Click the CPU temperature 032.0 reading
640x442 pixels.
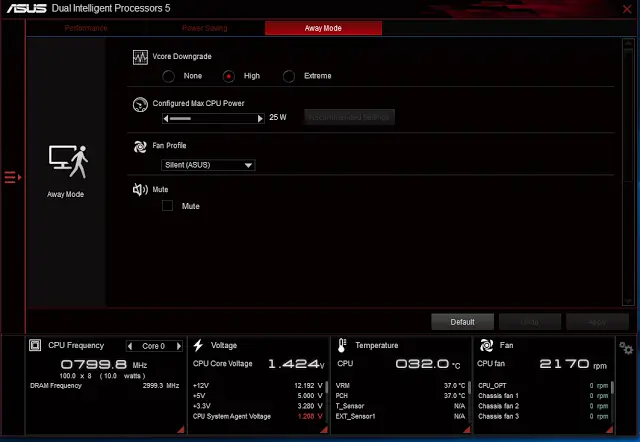pos(428,364)
